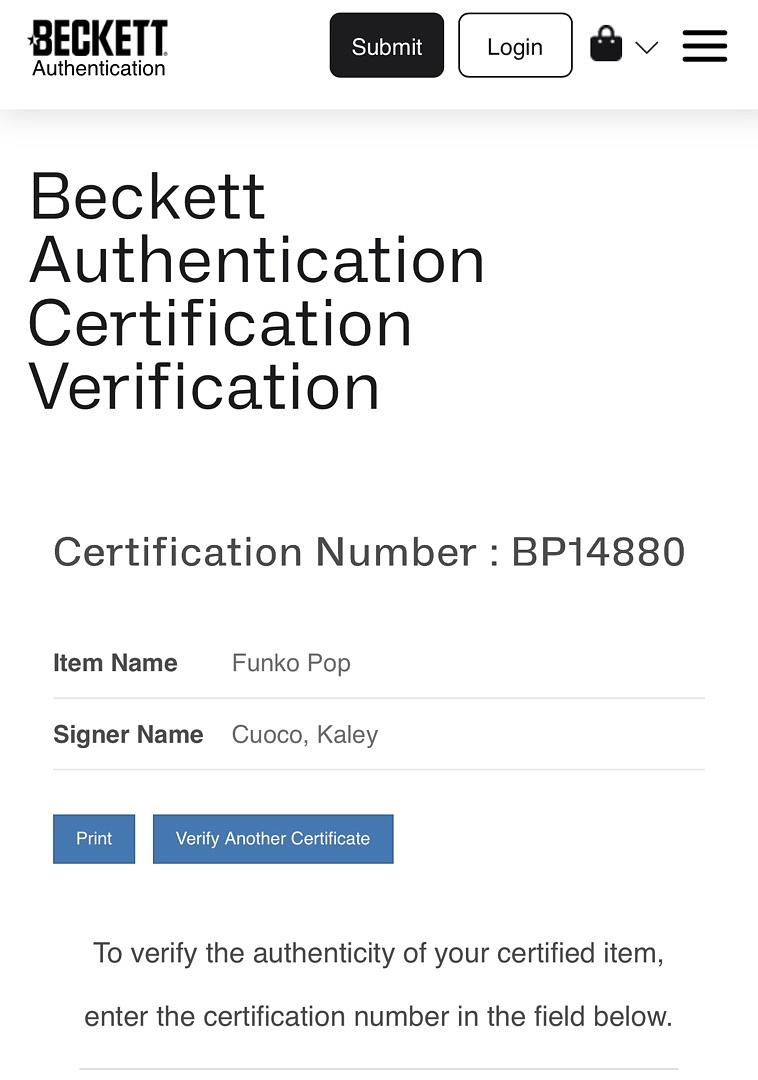Click the signer value Cuoco, Kaley
This screenshot has width=758, height=1080.
point(305,735)
